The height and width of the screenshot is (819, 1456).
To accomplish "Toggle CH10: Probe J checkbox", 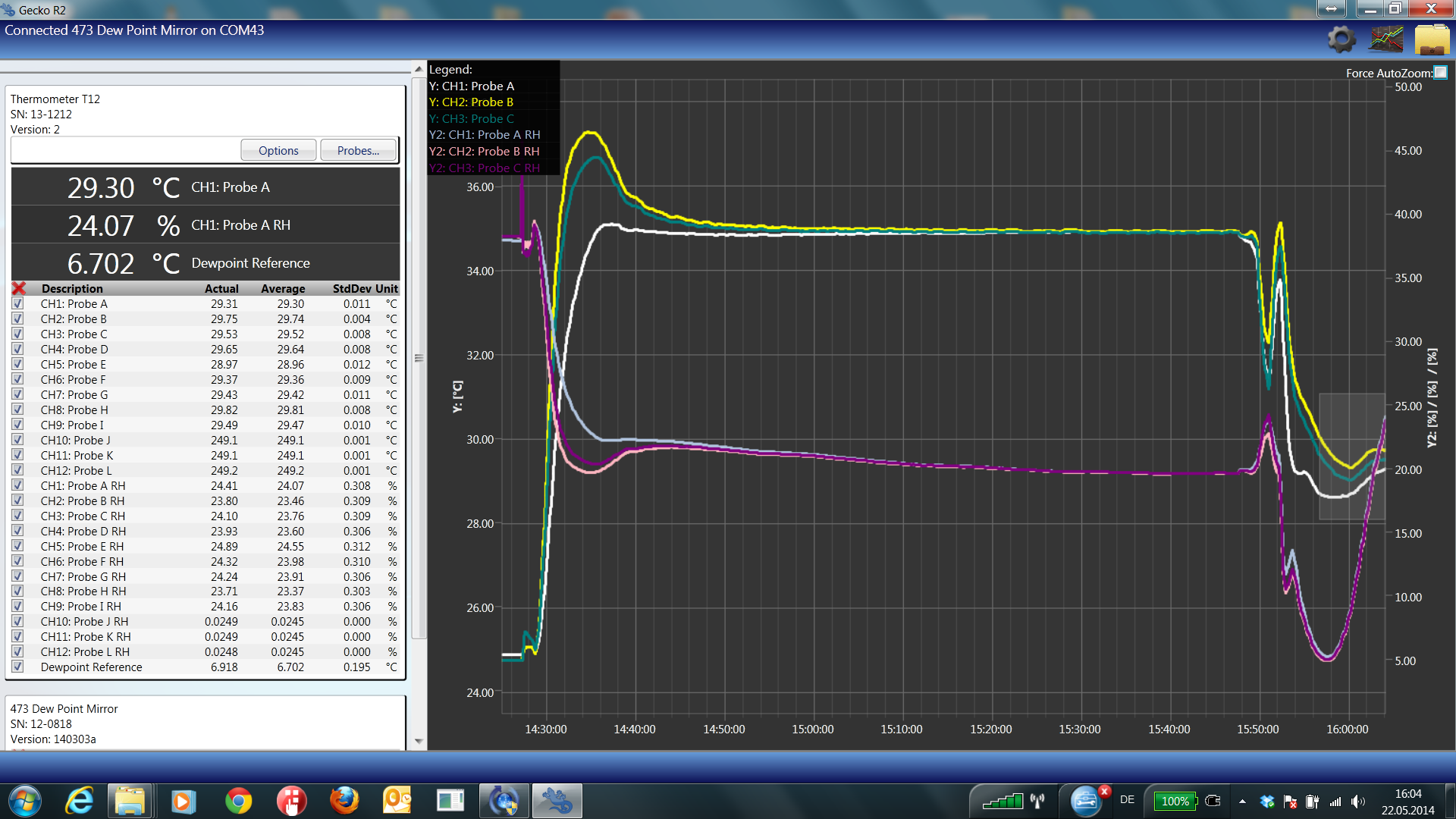I will 18,440.
